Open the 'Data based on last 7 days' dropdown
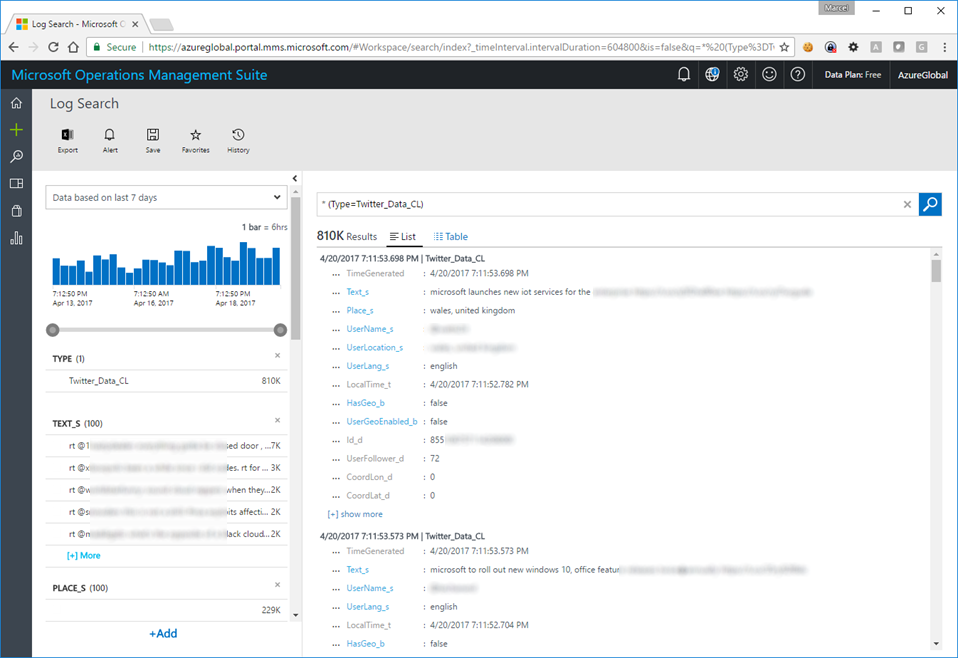The height and width of the screenshot is (658, 958). pyautogui.click(x=166, y=197)
